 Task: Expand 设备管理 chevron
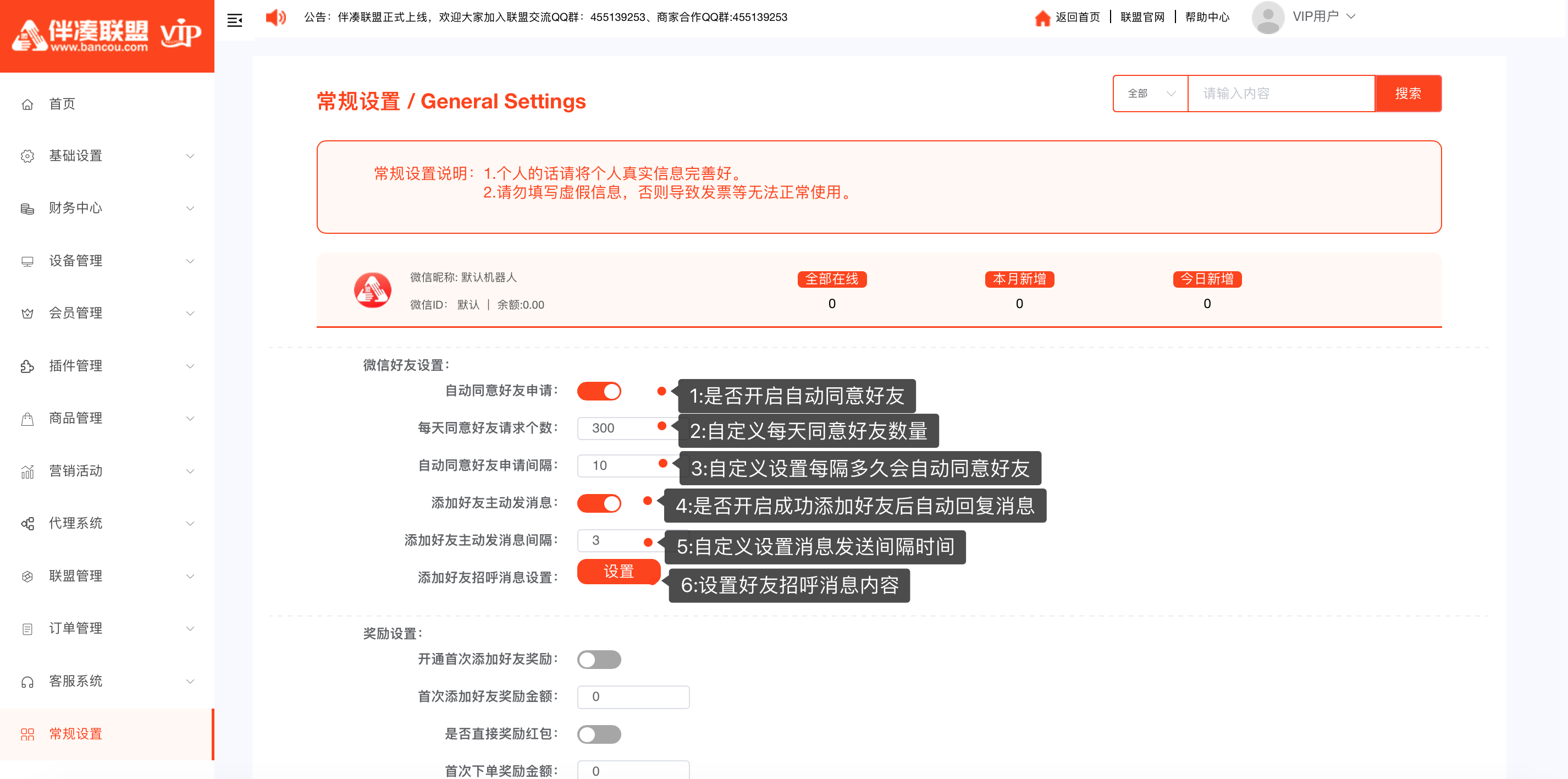click(190, 261)
